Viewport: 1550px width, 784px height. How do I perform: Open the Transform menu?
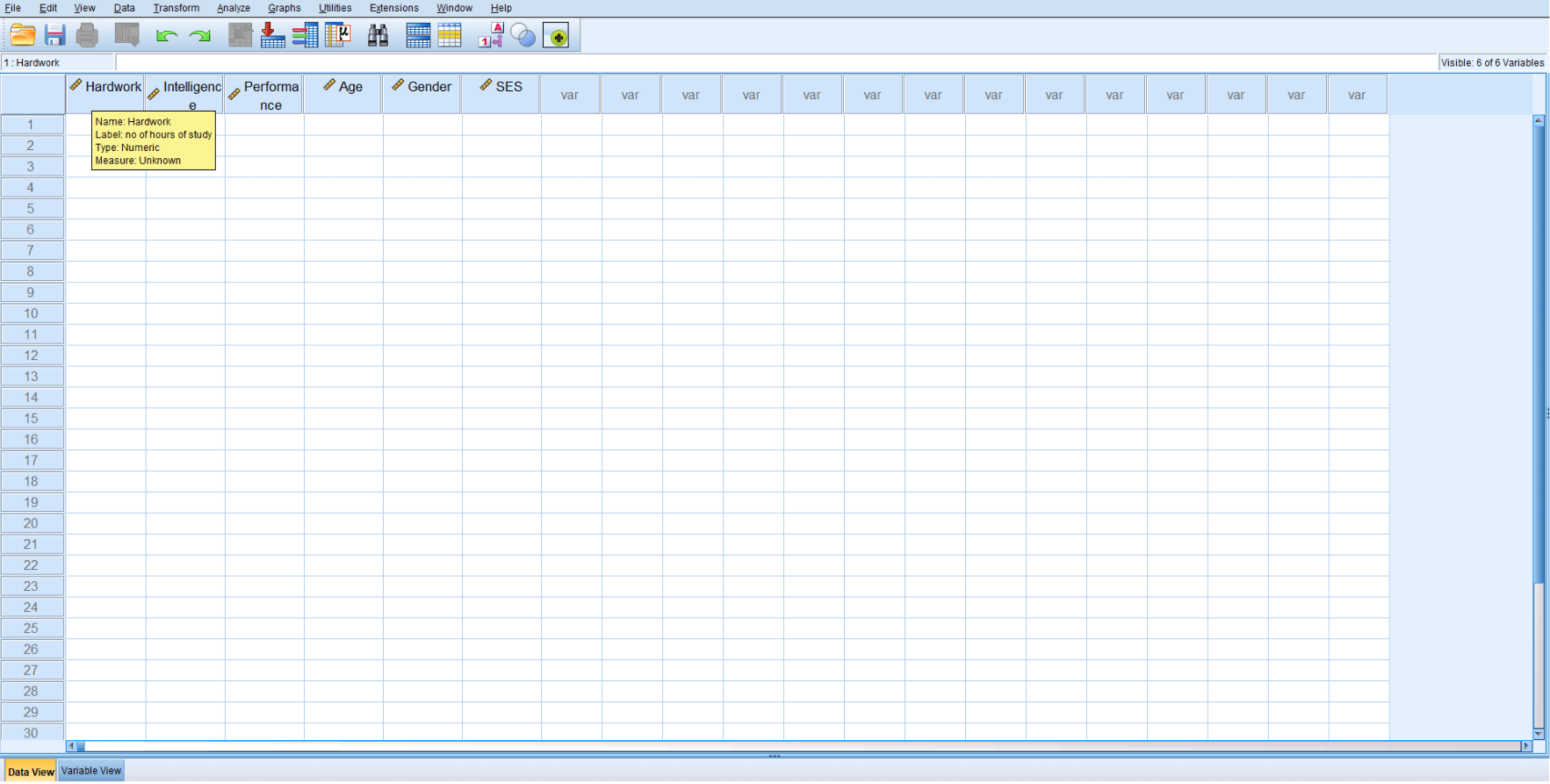click(177, 8)
